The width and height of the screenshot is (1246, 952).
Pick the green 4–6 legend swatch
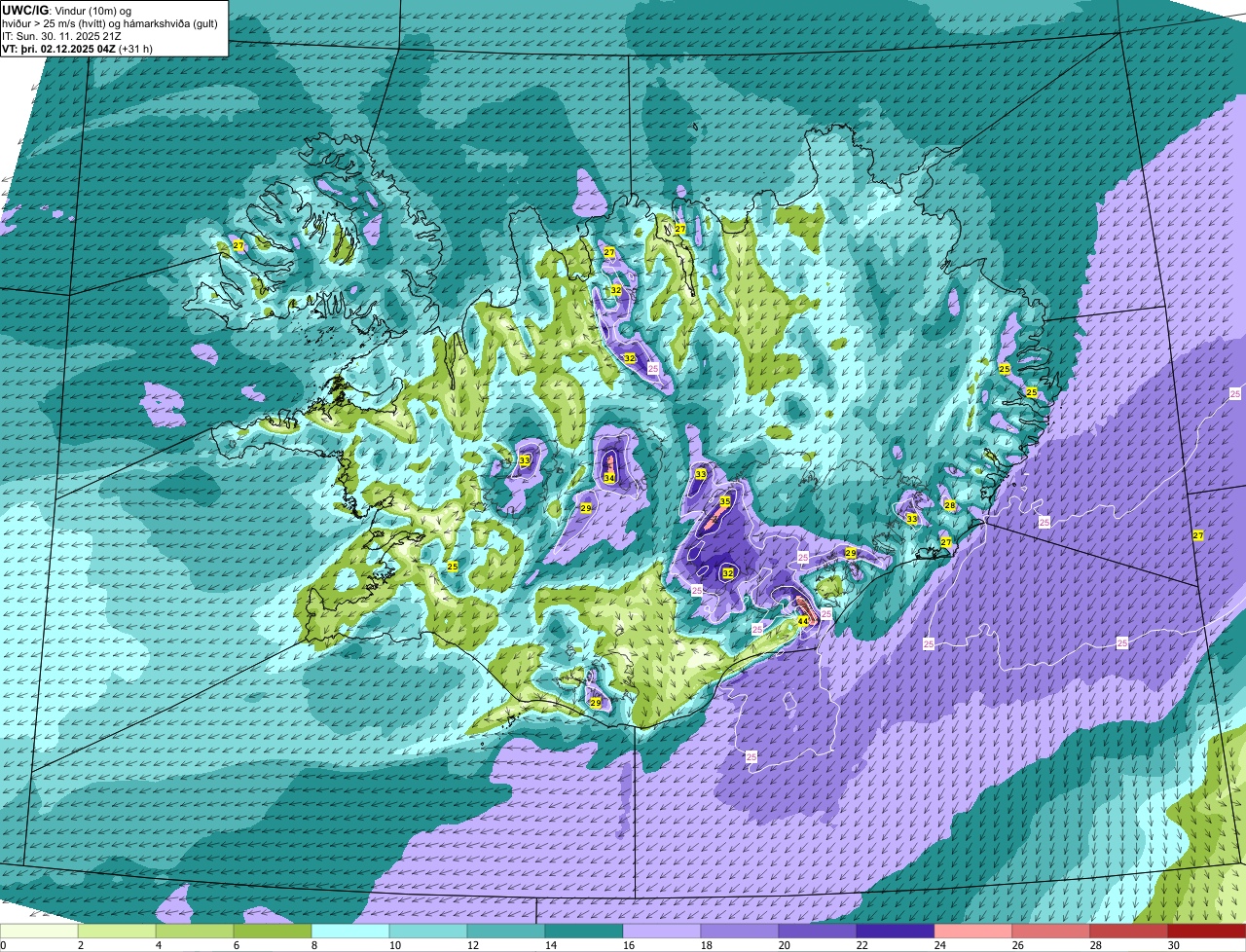[x=195, y=931]
